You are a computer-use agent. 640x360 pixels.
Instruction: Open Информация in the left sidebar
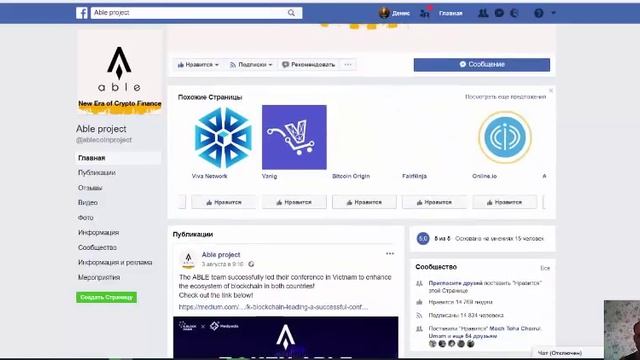pos(98,232)
